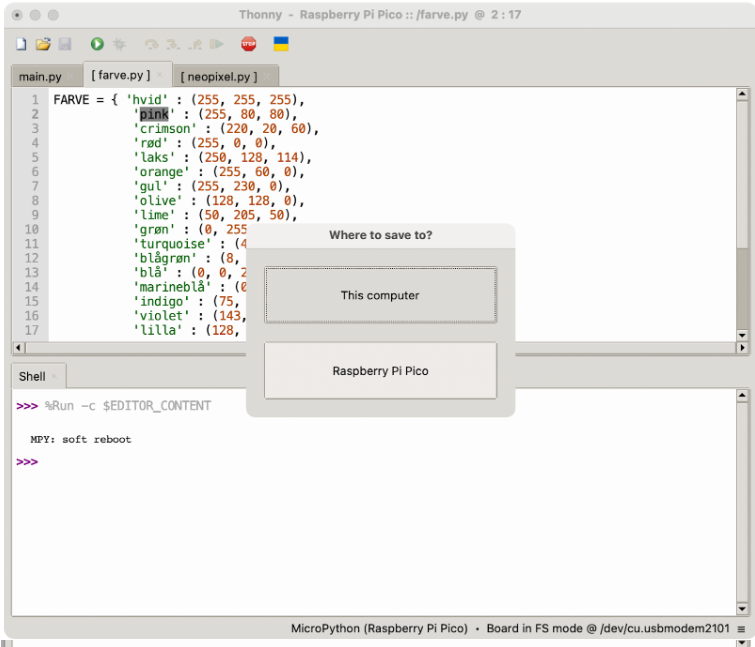Click the %Run -c $EDITOR_CONTENT shell line

[128, 406]
